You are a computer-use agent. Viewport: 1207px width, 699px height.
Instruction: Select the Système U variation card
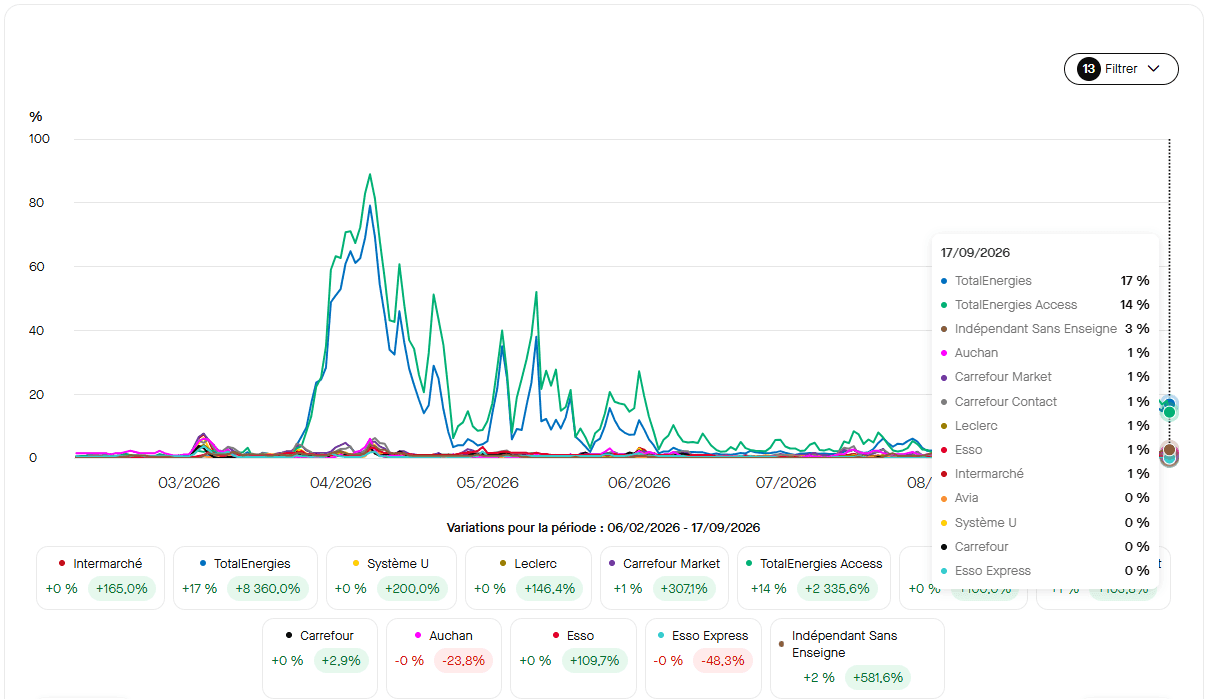pos(390,577)
